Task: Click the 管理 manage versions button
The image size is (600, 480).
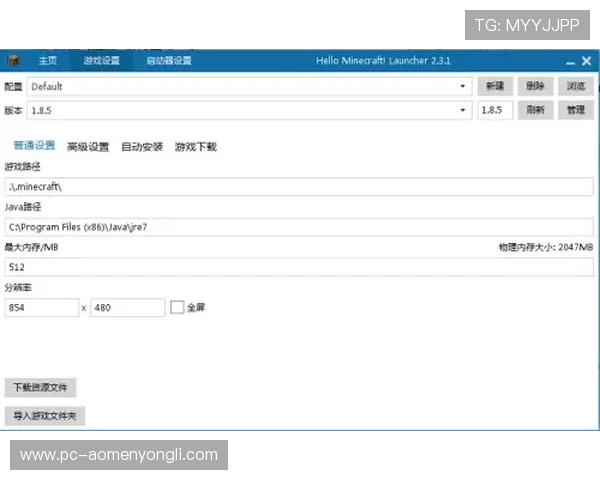Action: 576,110
